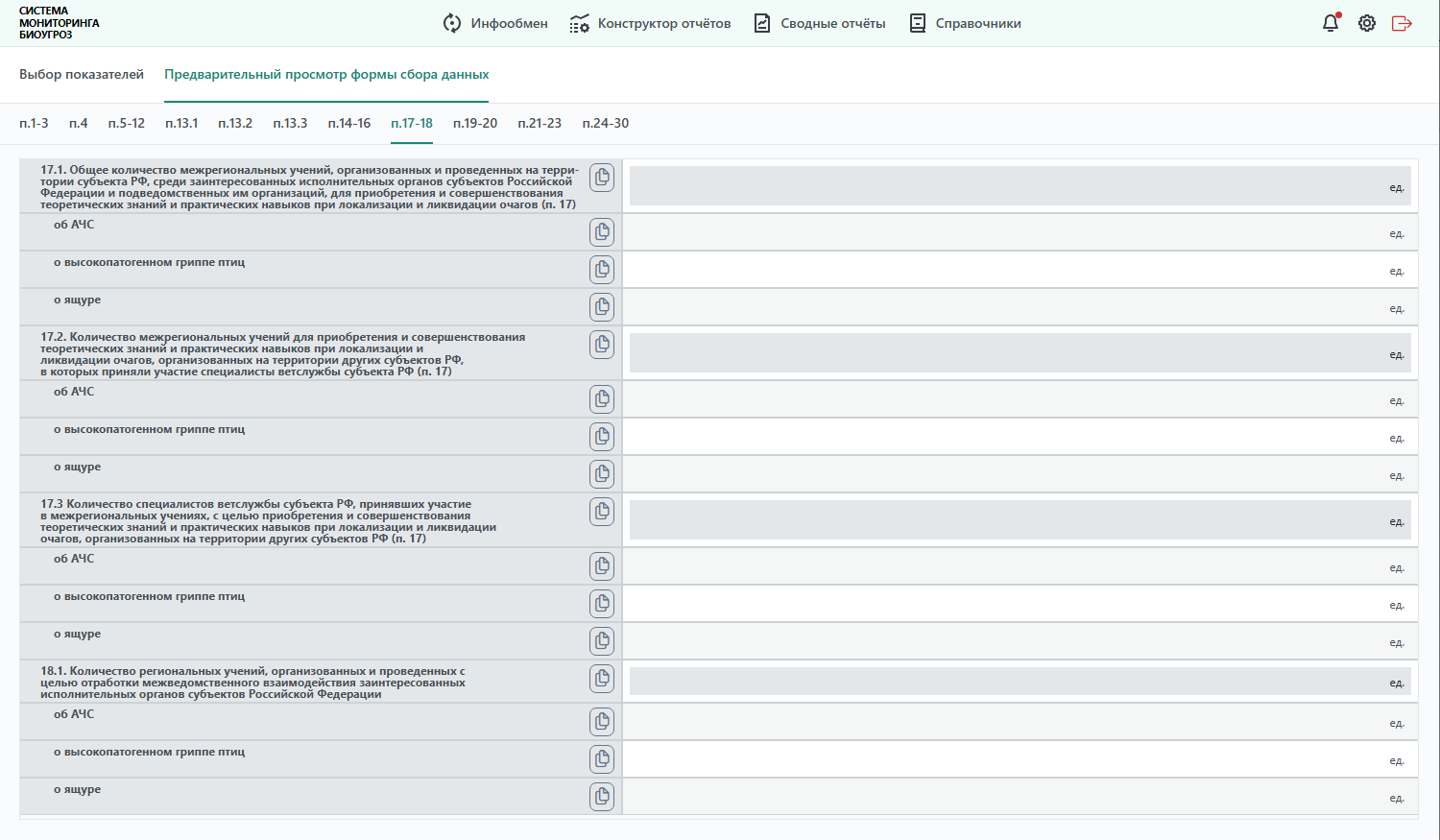The height and width of the screenshot is (840, 1440).
Task: Select Предварительный просмотр формы сбора данных tab
Action: (326, 74)
